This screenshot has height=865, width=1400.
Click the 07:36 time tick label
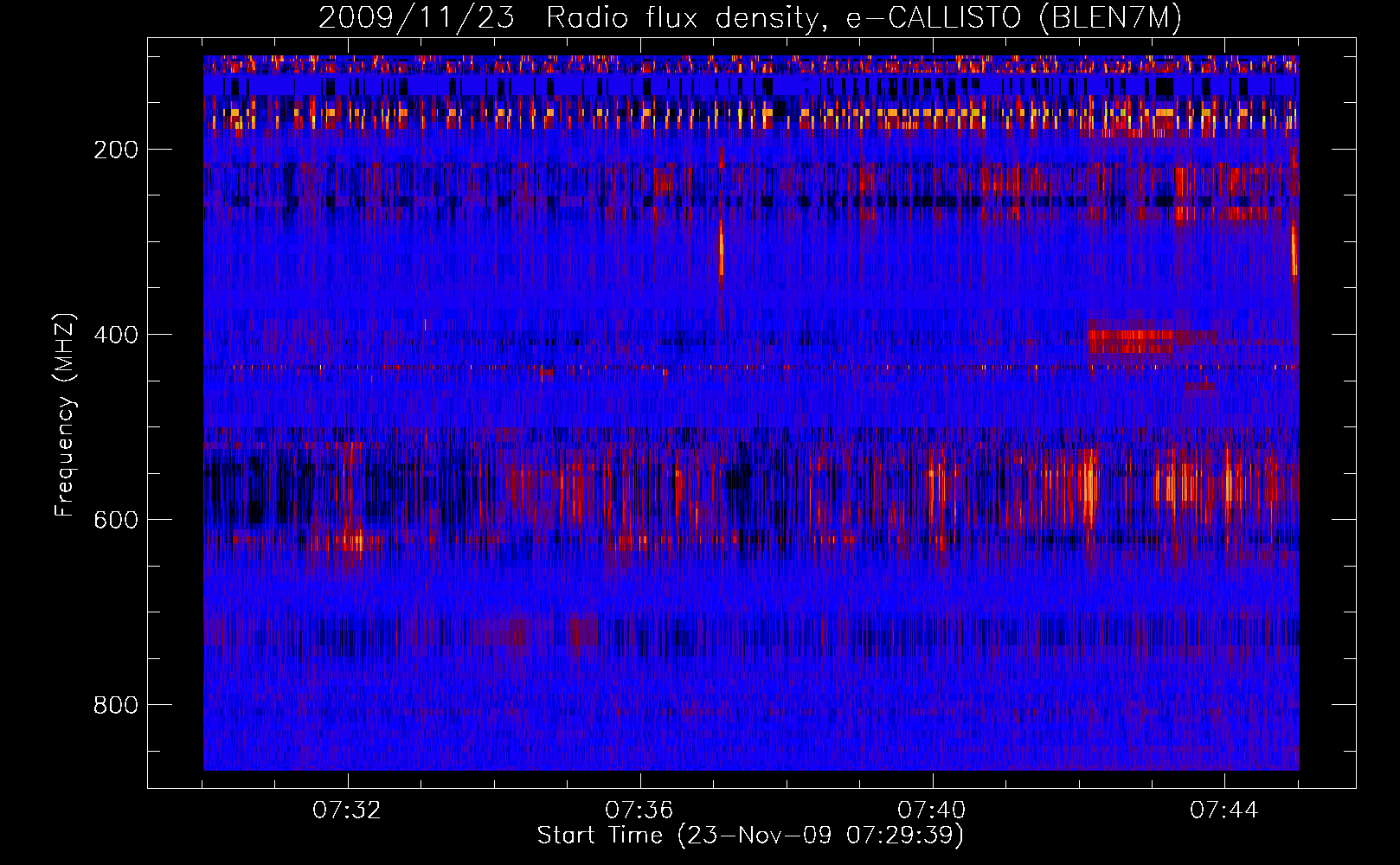[x=639, y=811]
